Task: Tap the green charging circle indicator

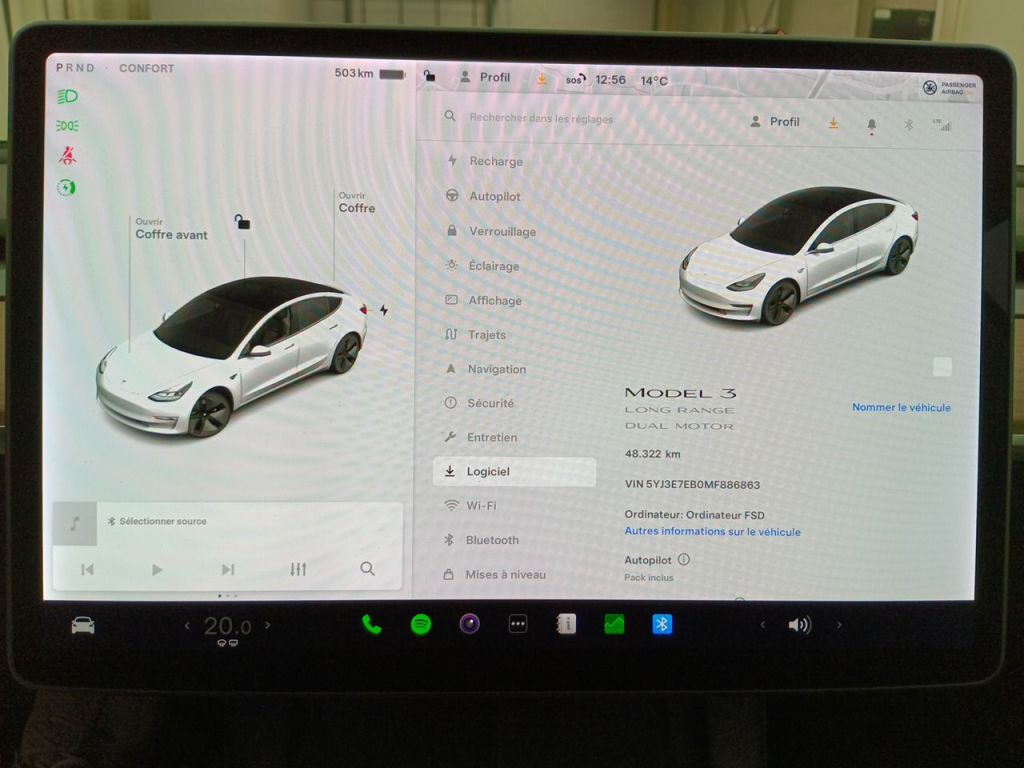Action: 66,188
